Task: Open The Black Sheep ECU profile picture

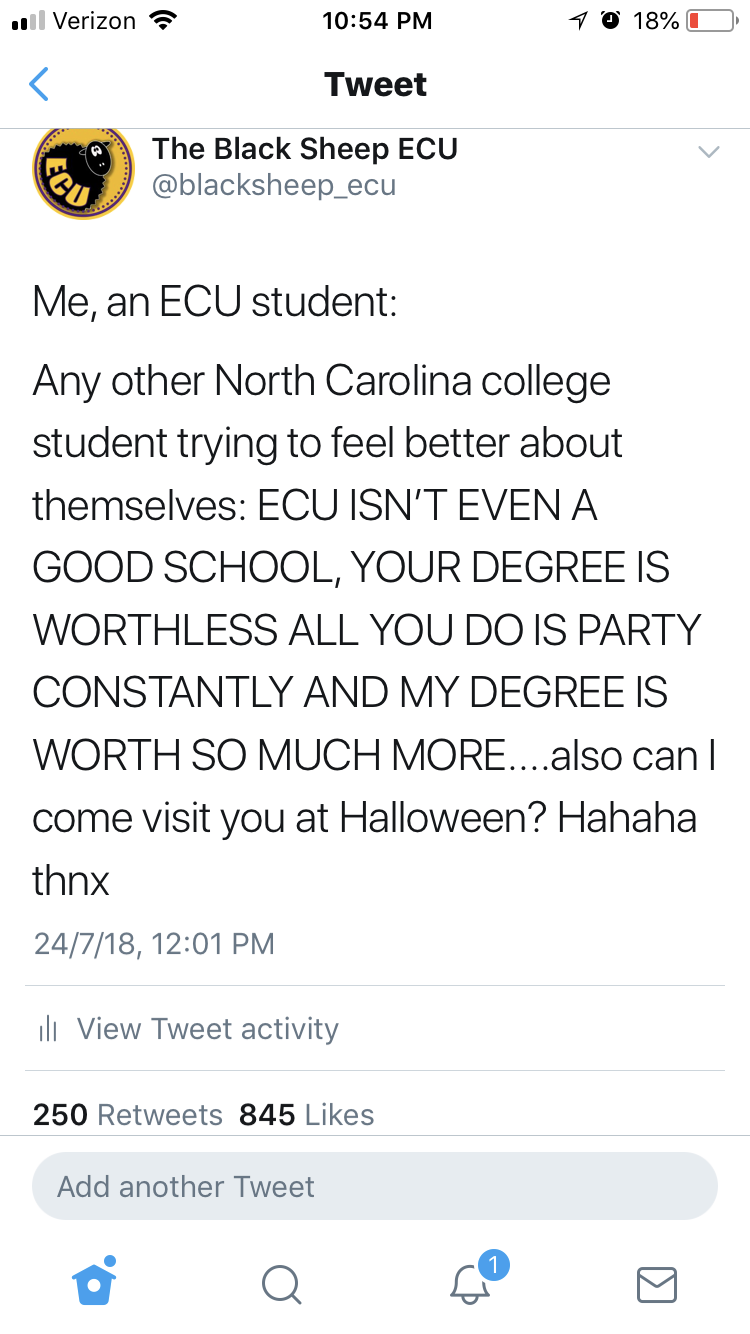Action: click(83, 171)
